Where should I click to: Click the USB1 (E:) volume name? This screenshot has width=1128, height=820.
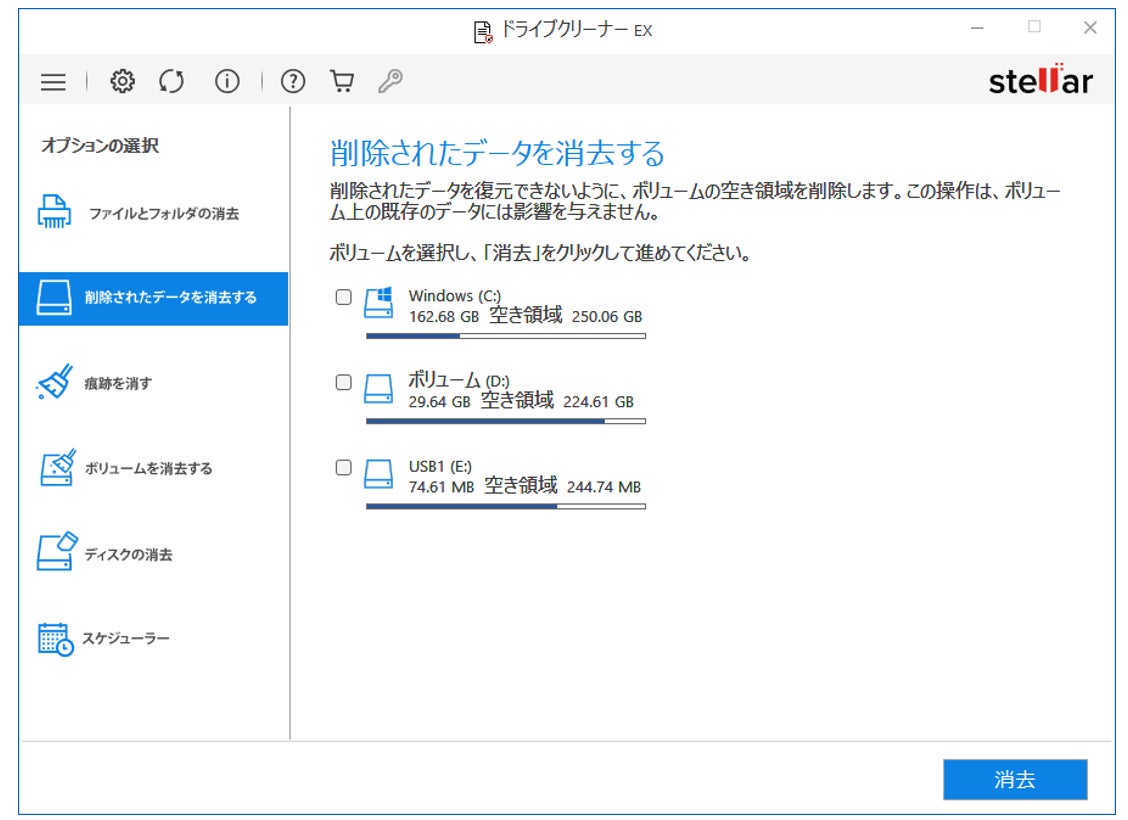coord(440,467)
